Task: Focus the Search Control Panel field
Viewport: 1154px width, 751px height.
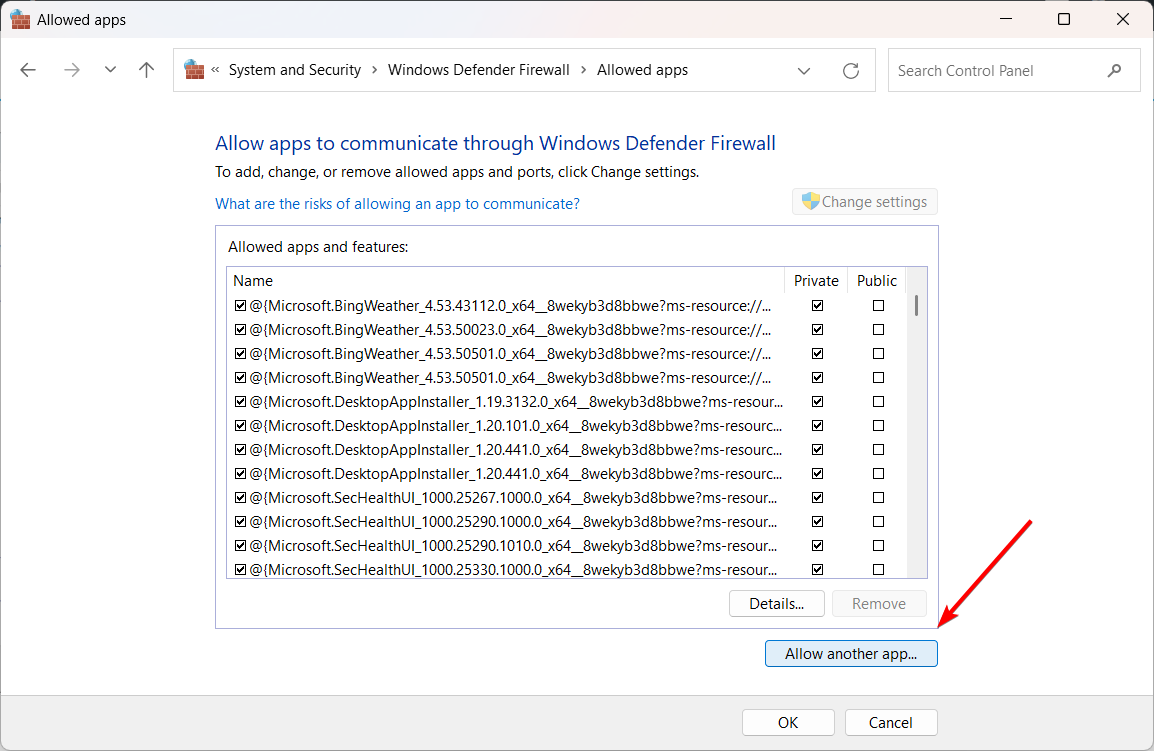Action: (x=995, y=71)
